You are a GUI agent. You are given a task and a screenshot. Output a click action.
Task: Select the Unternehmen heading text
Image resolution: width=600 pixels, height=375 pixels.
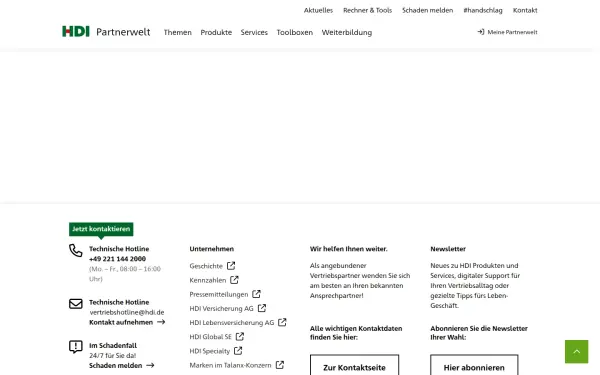(x=212, y=249)
